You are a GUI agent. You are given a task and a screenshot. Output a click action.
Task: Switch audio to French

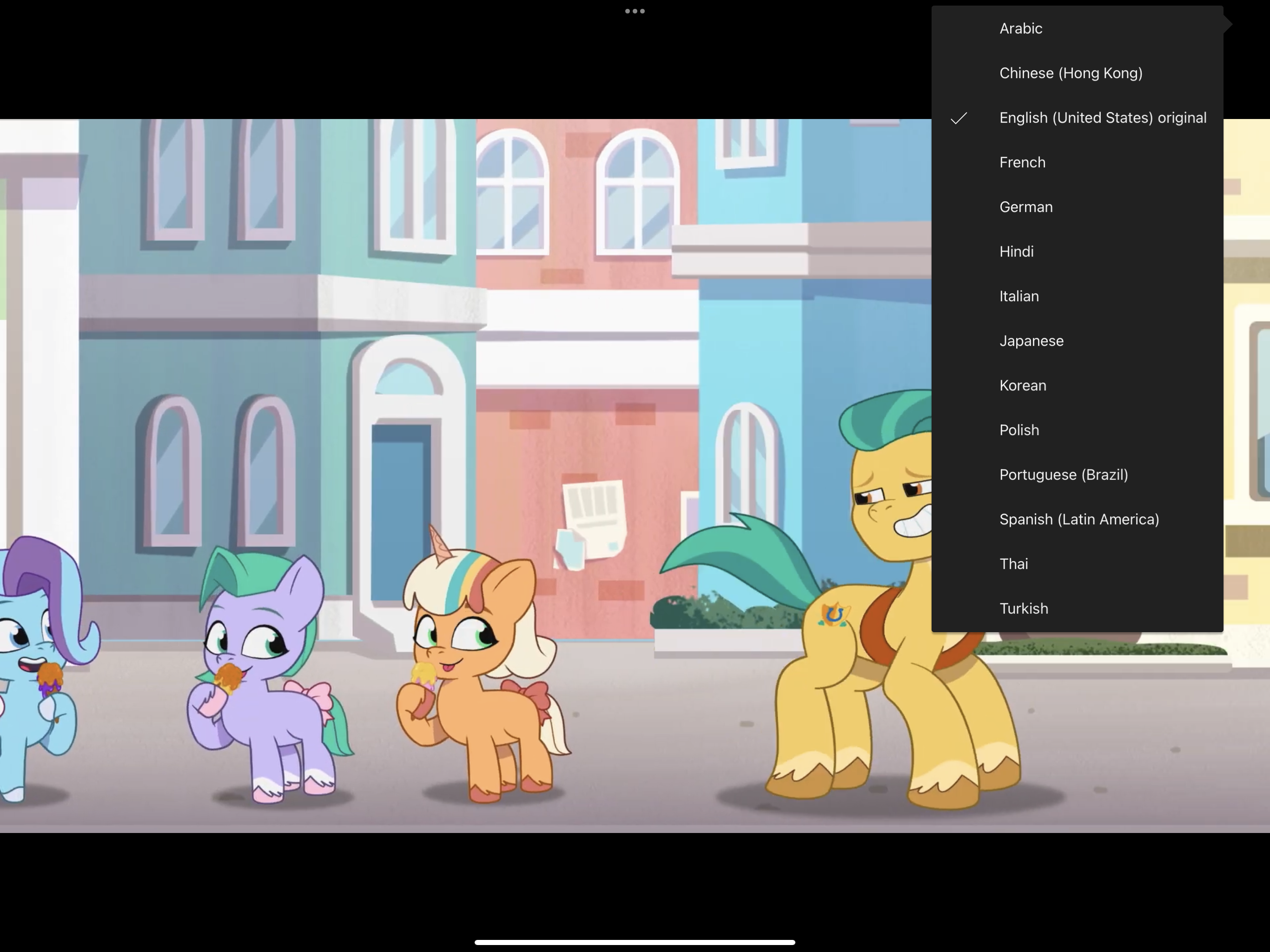1022,163
